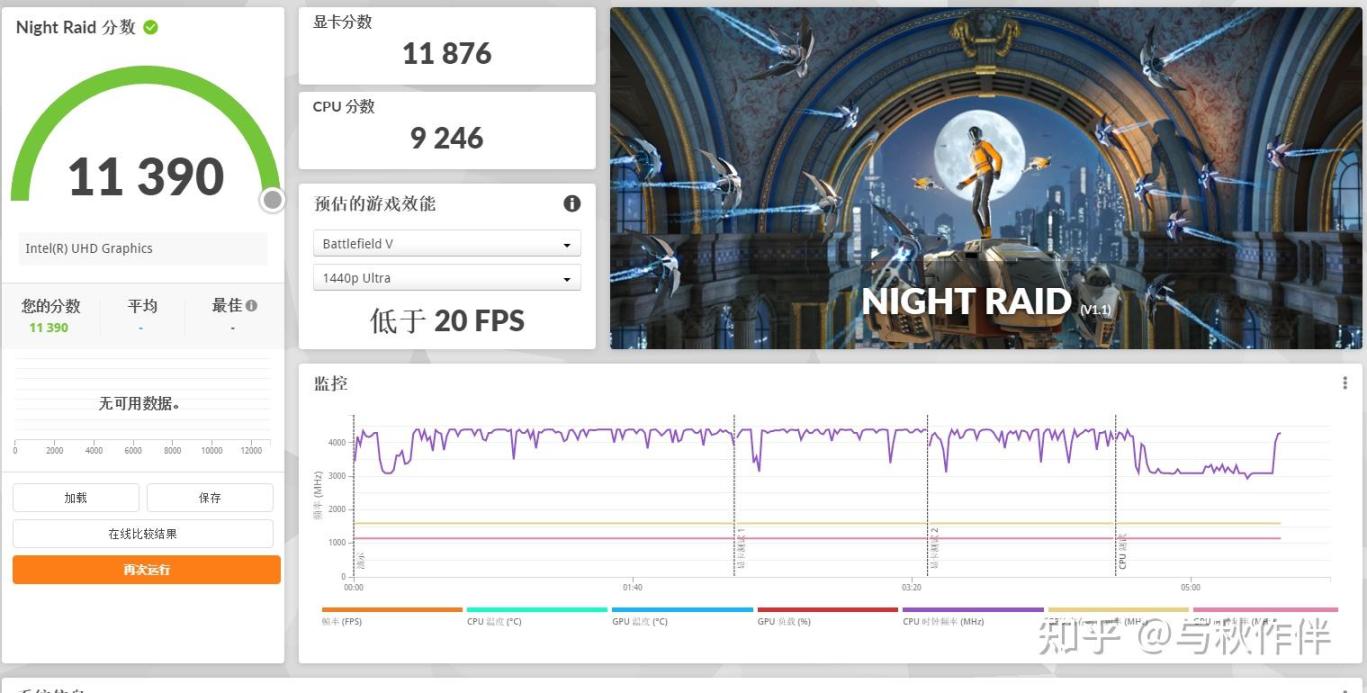Open the three-dot menu in the 监控 panel
1367x693 pixels.
[1345, 383]
